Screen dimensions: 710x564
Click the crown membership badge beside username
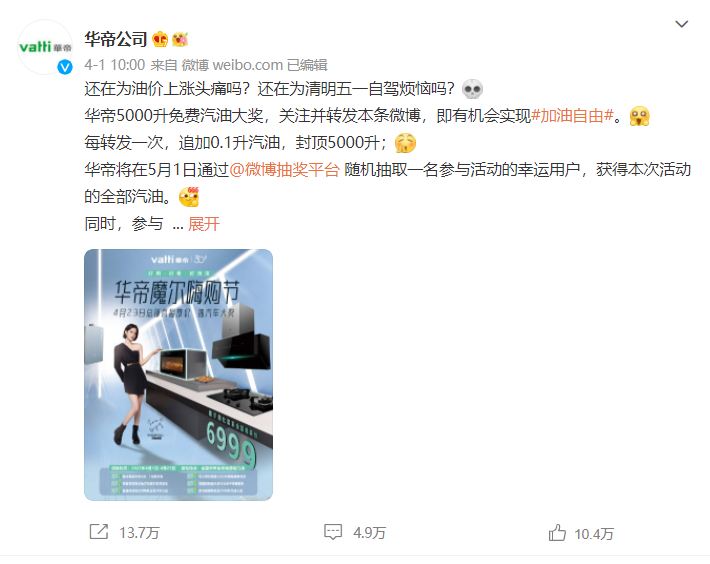160,40
